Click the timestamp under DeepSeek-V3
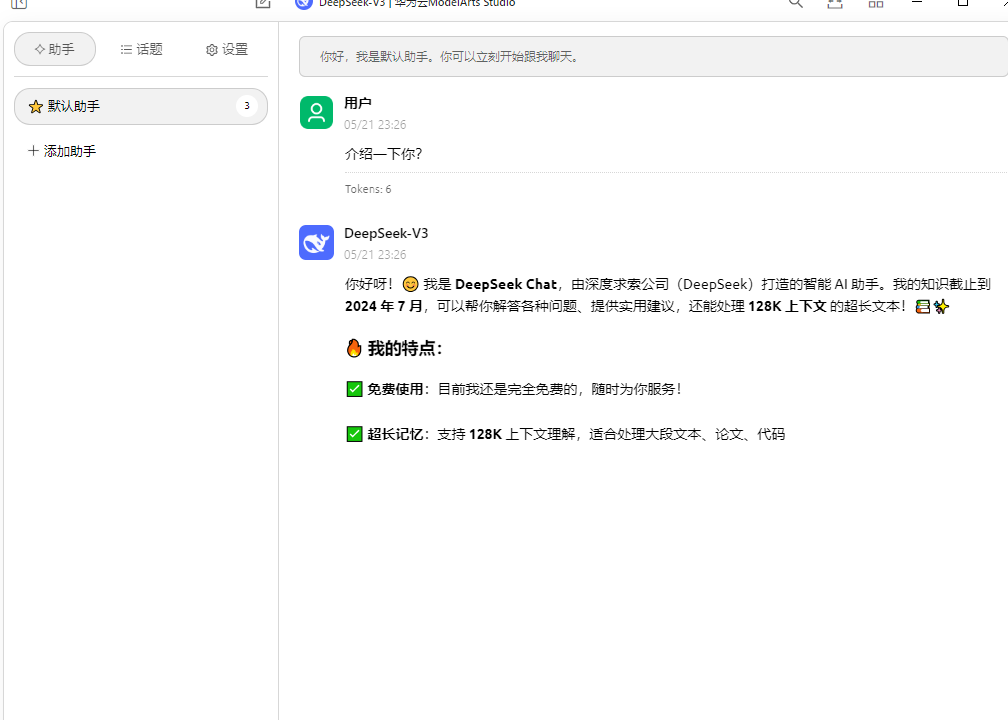The width and height of the screenshot is (1008, 720). pos(375,255)
